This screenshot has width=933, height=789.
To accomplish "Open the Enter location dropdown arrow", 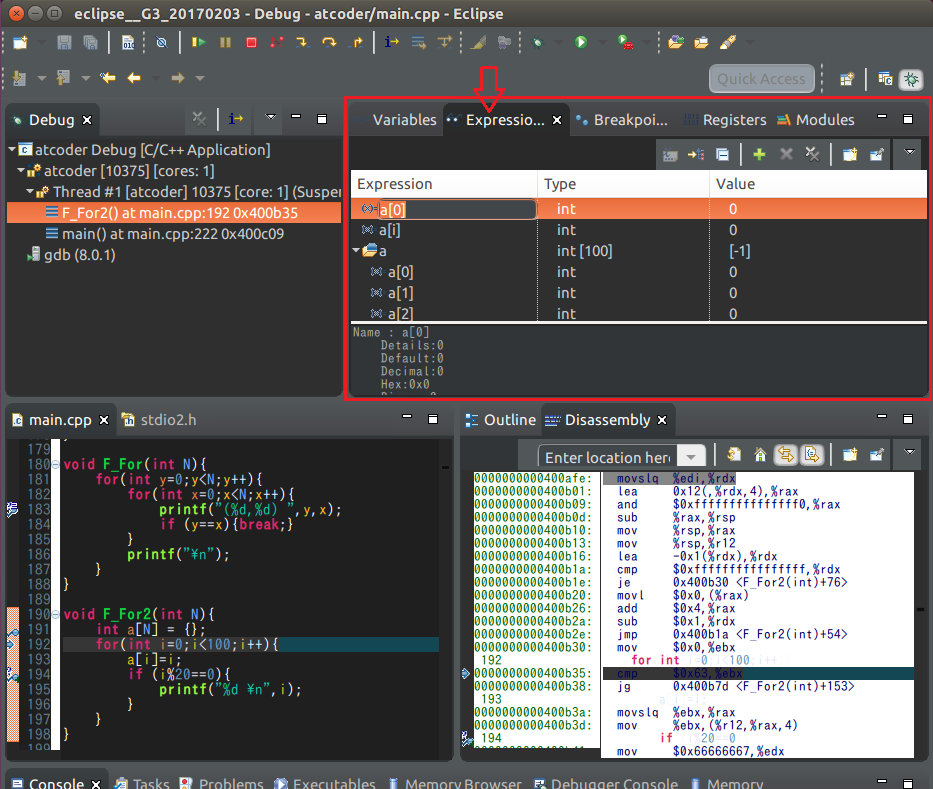I will click(x=690, y=456).
